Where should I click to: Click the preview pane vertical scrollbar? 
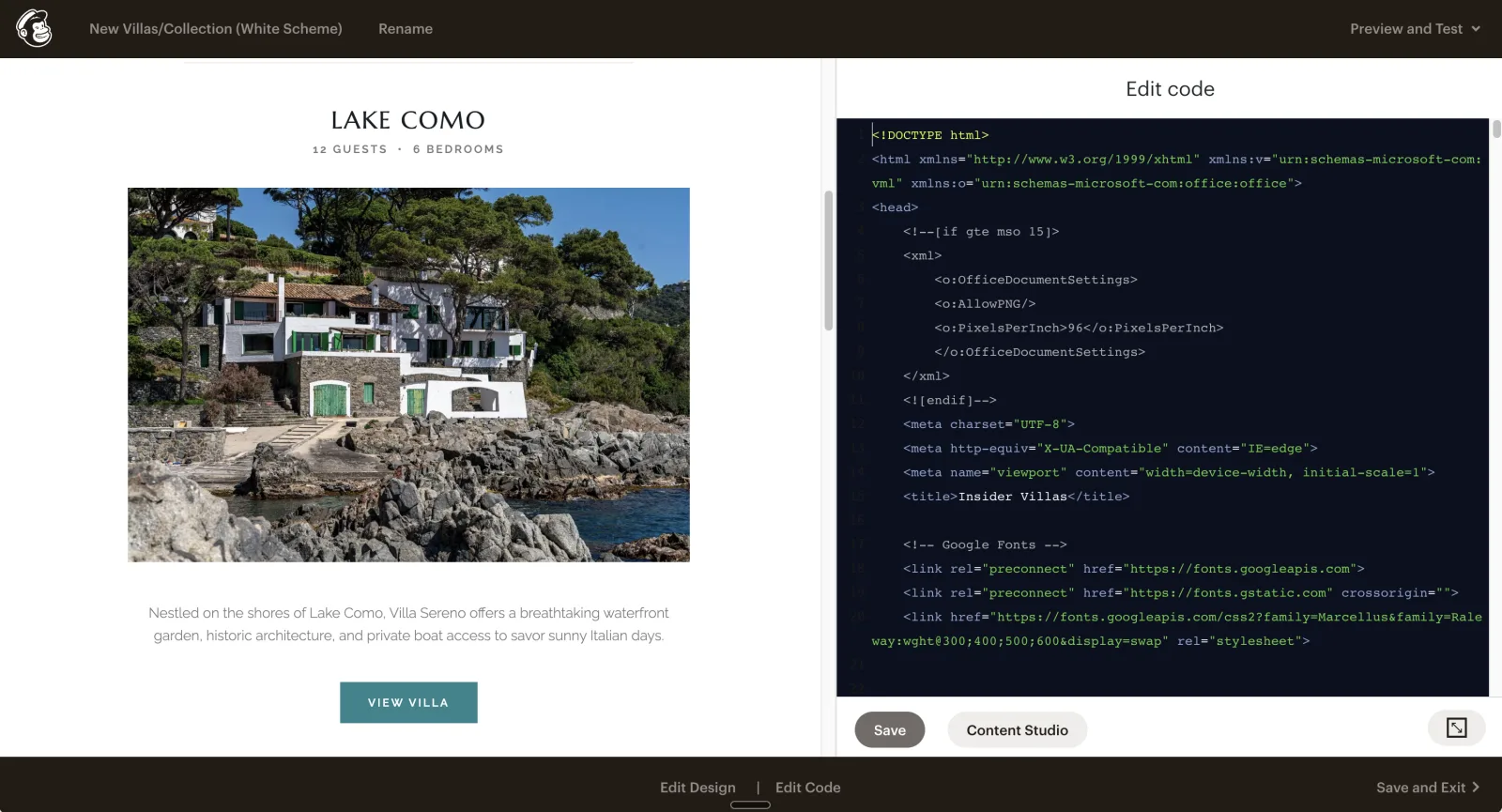click(x=828, y=260)
